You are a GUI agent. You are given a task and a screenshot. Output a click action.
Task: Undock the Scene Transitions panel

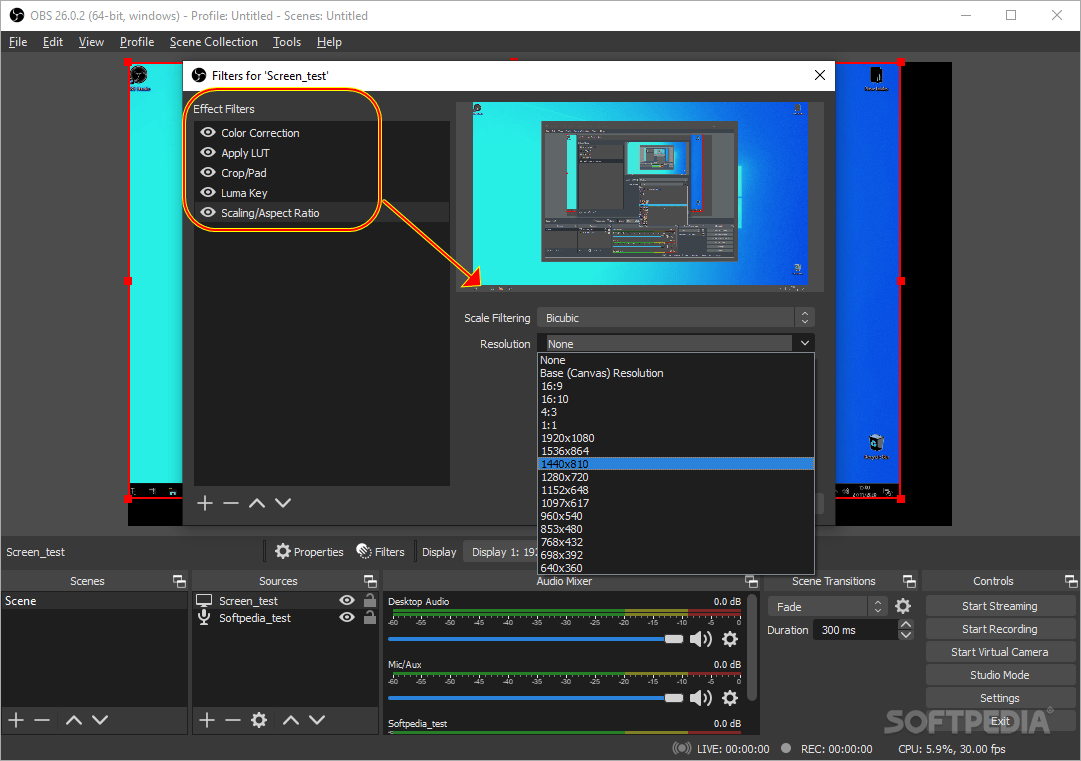pyautogui.click(x=909, y=581)
